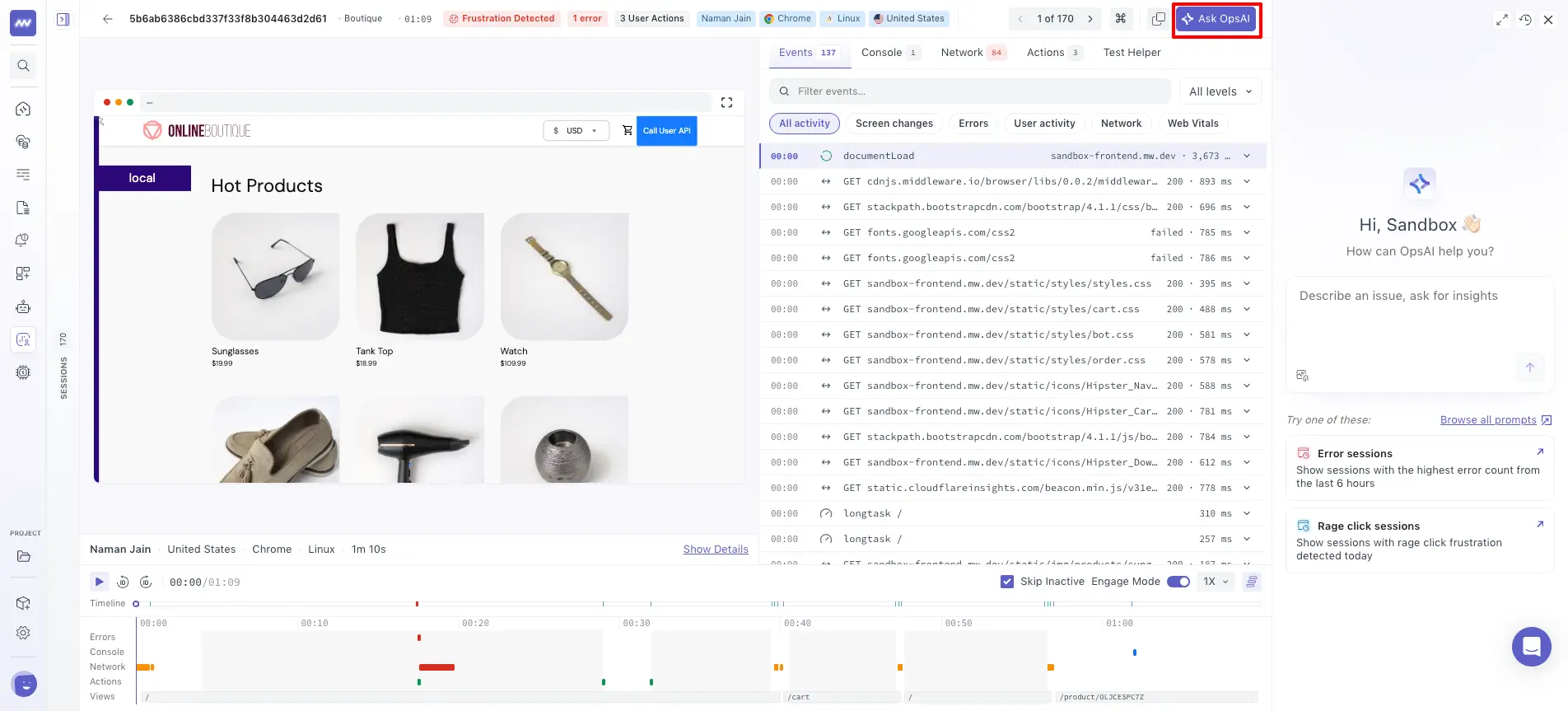Open the USD currency dropdown in replay
This screenshot has width=1568, height=711.
[x=576, y=130]
